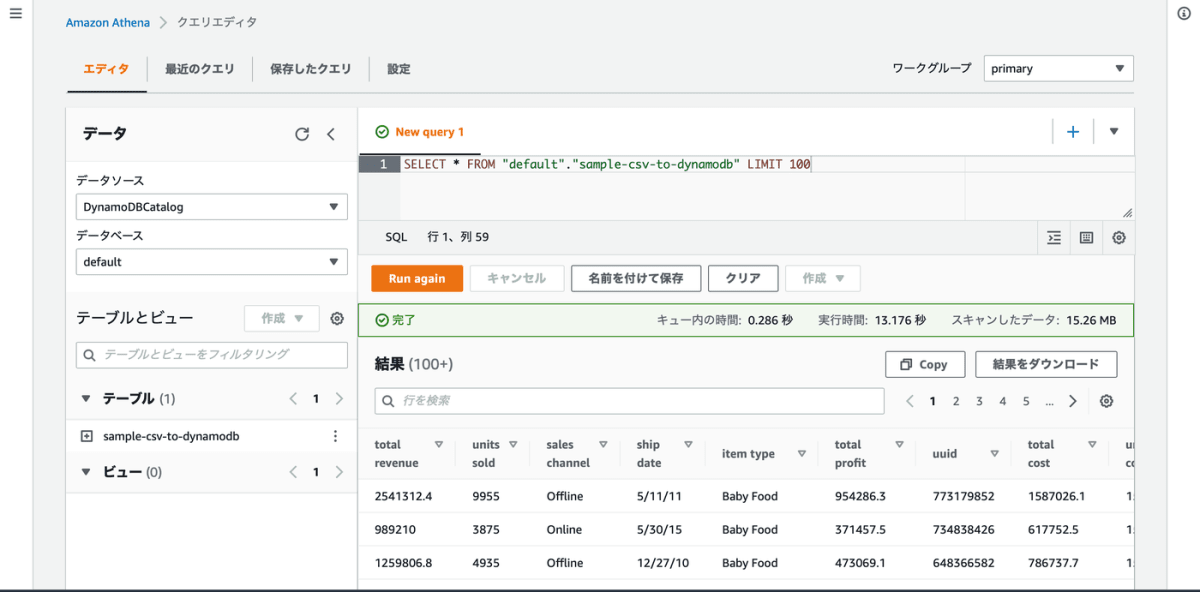Go to results page 5
1200x592 pixels.
[x=1026, y=401]
